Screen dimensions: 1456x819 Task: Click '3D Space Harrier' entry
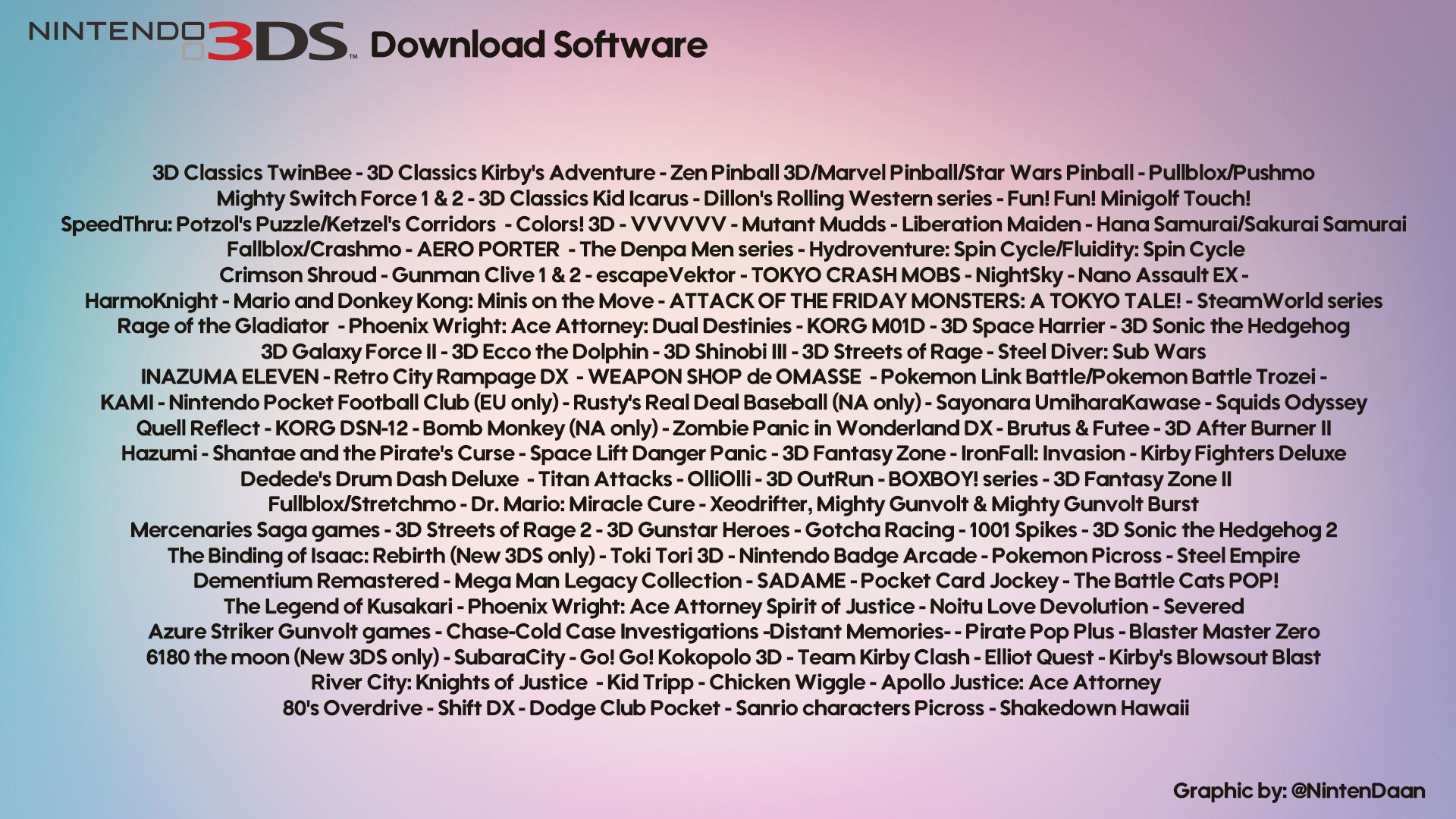(x=1023, y=326)
